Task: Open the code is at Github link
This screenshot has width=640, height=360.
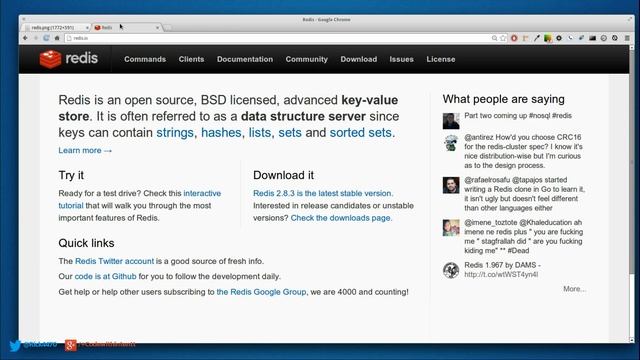Action: click(x=105, y=276)
